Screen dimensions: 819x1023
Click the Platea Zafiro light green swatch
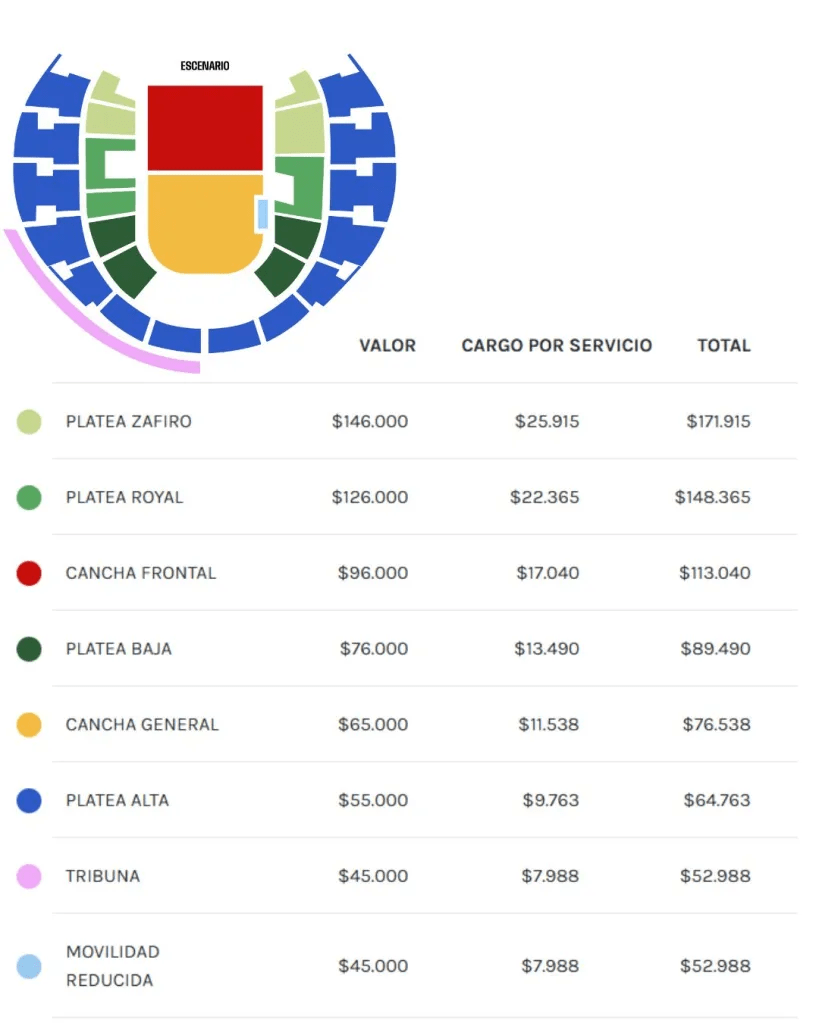(29, 422)
